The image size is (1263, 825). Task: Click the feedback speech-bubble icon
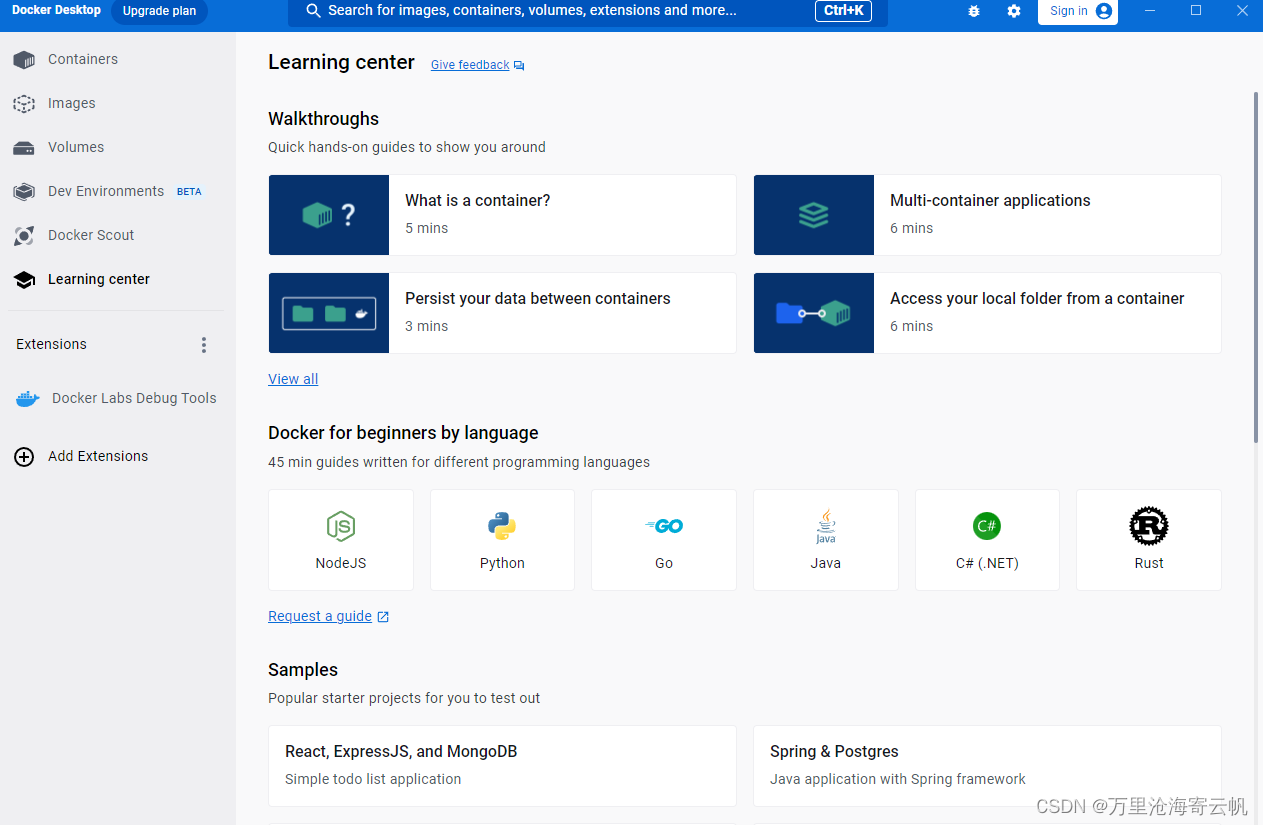click(x=519, y=66)
